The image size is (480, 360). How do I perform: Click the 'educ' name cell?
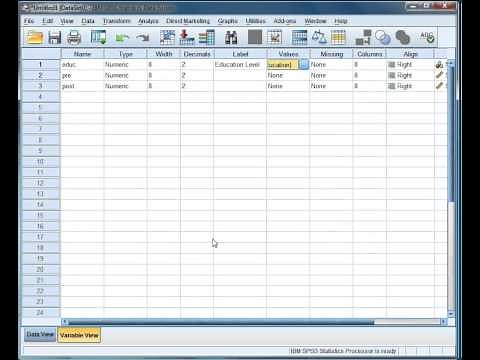pyautogui.click(x=82, y=65)
